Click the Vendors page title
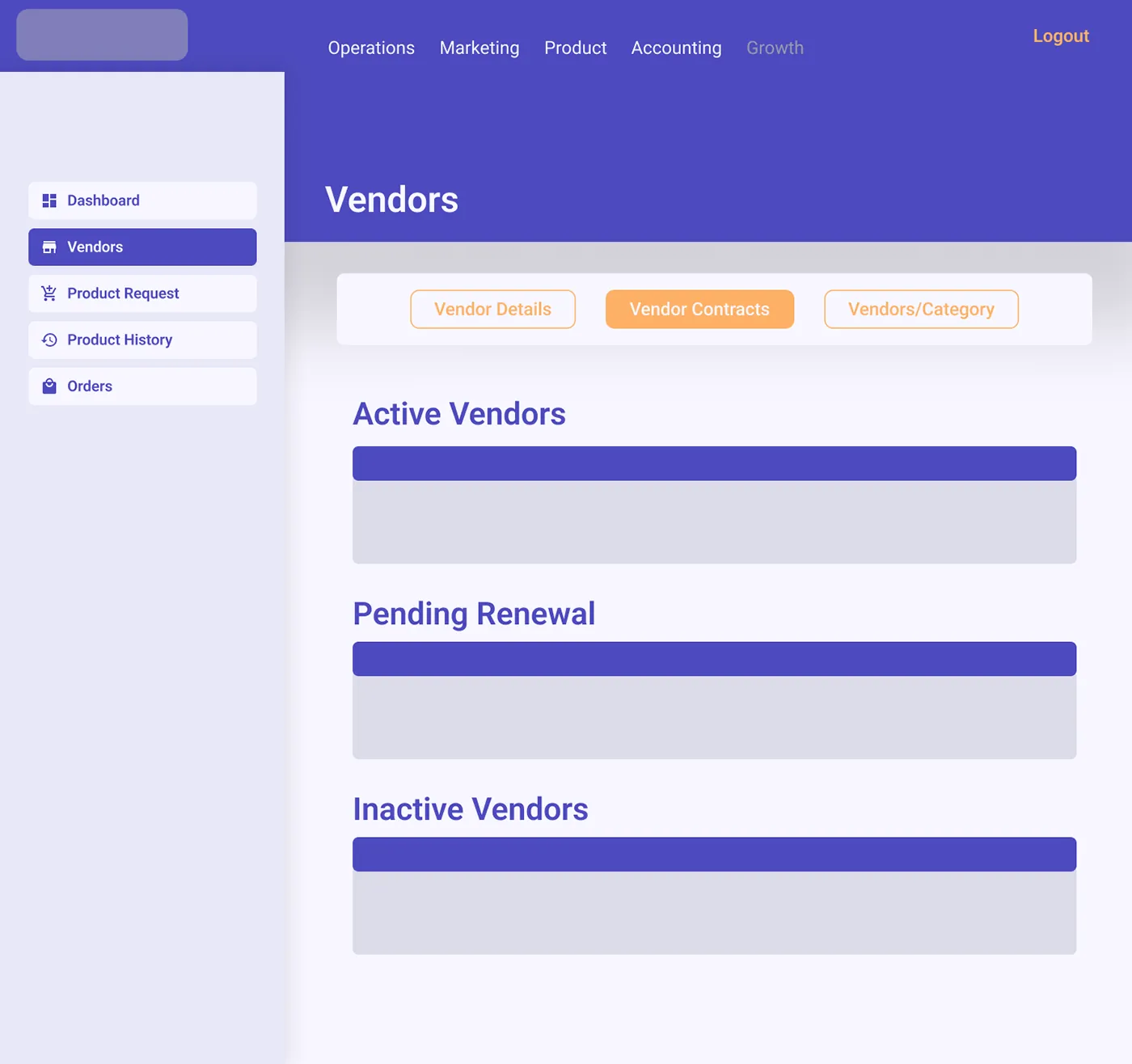 click(x=391, y=200)
